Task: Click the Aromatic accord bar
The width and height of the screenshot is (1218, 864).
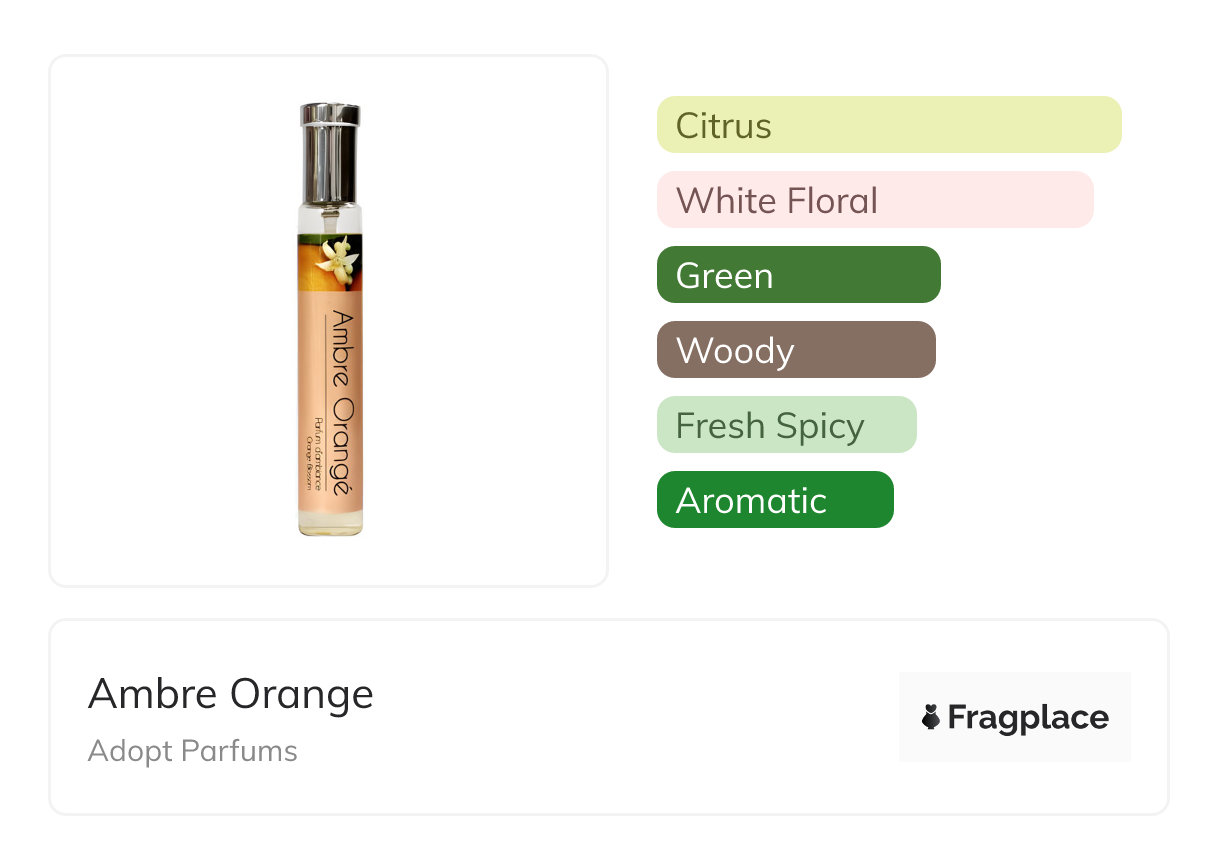Action: [775, 500]
